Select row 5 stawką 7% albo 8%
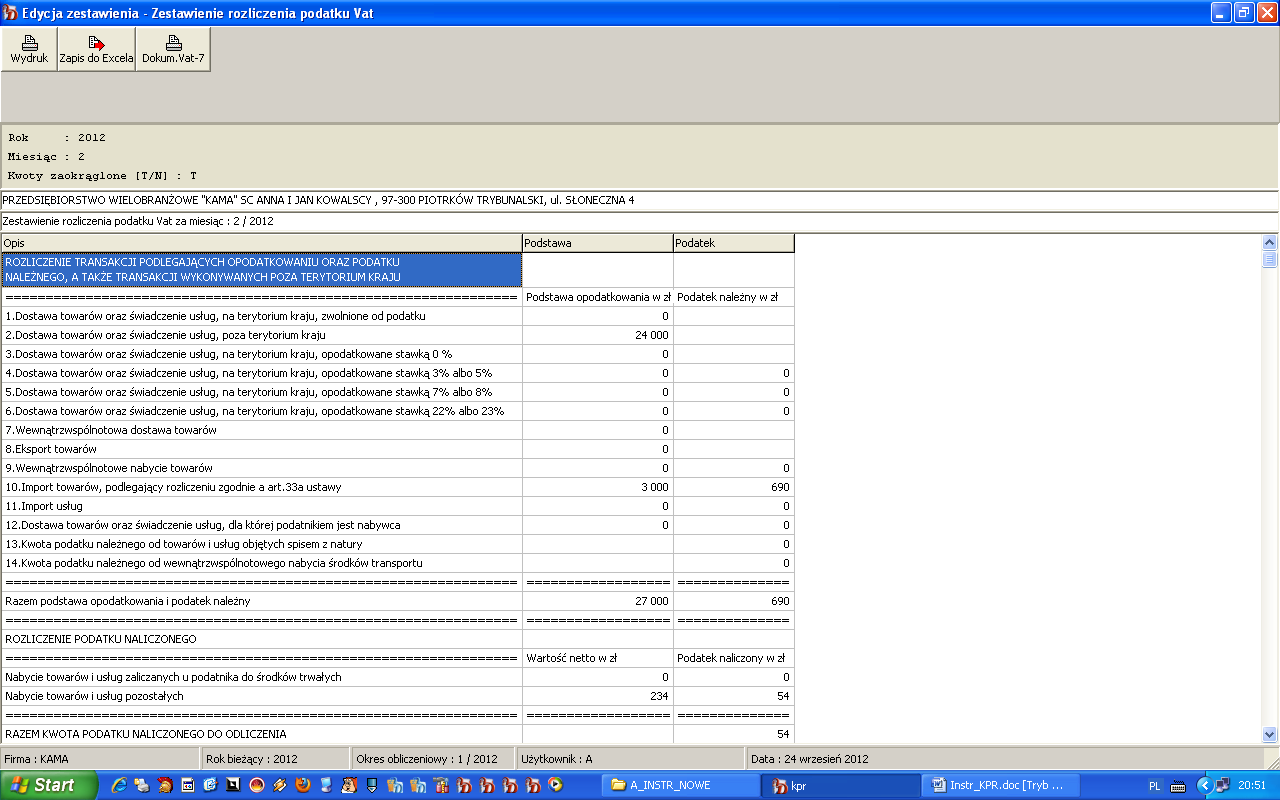 coord(261,392)
